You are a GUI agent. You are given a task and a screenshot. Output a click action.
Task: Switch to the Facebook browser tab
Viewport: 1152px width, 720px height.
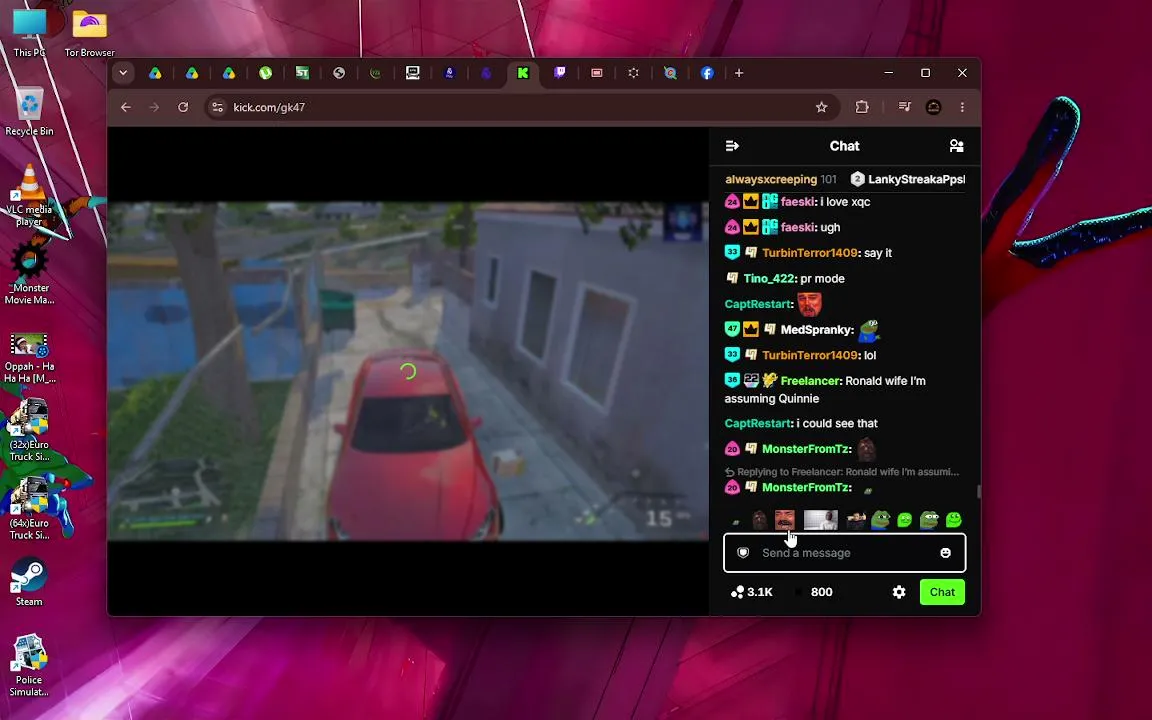pyautogui.click(x=707, y=73)
